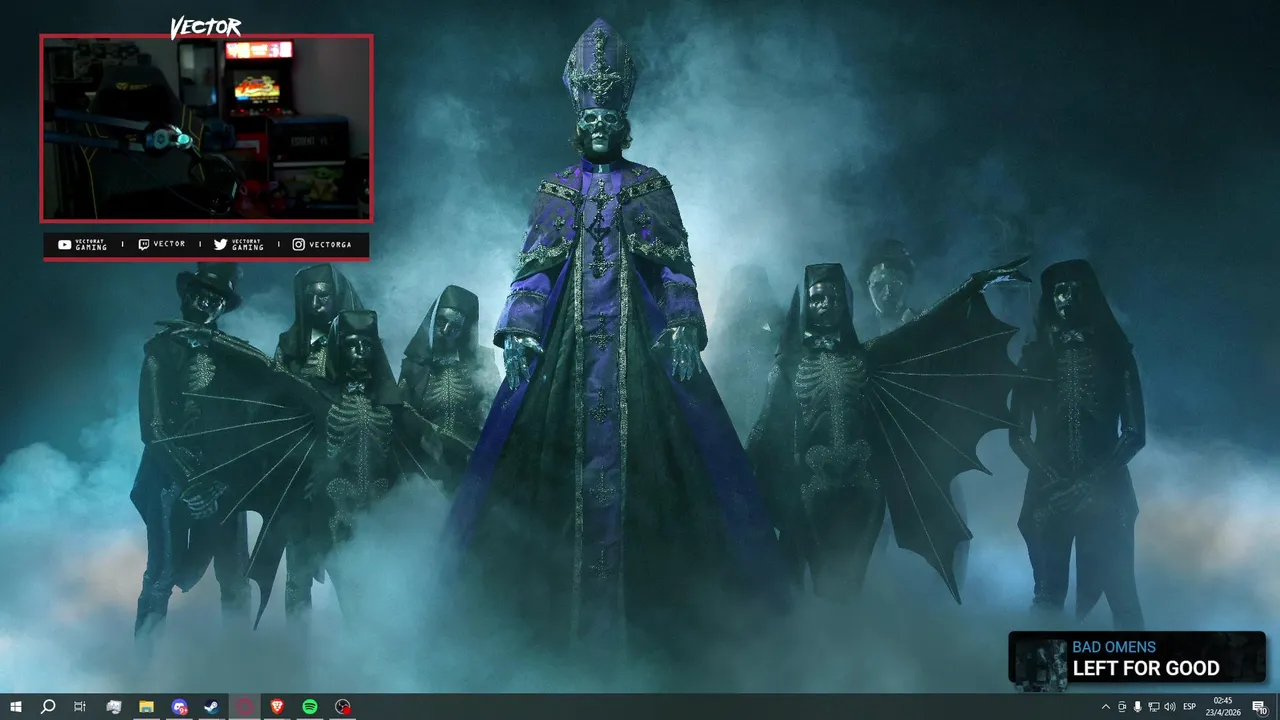The height and width of the screenshot is (720, 1280).
Task: Open Spotify from the taskbar
Action: tap(310, 707)
